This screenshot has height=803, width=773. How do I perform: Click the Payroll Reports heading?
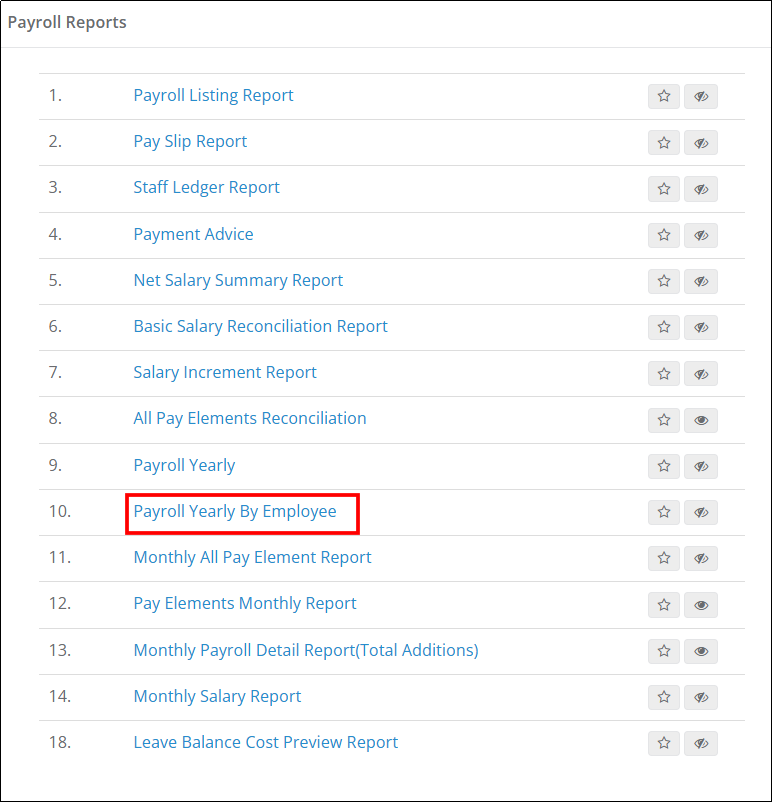67,23
